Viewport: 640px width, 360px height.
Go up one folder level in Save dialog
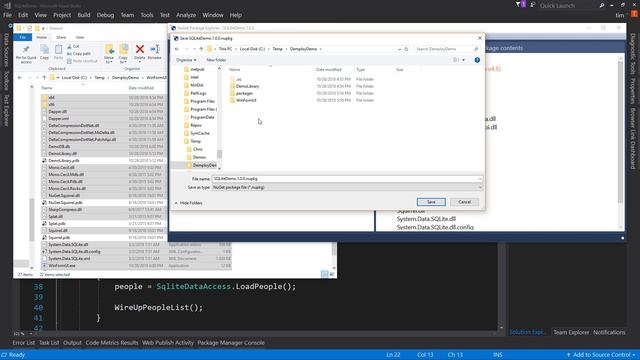coord(201,49)
